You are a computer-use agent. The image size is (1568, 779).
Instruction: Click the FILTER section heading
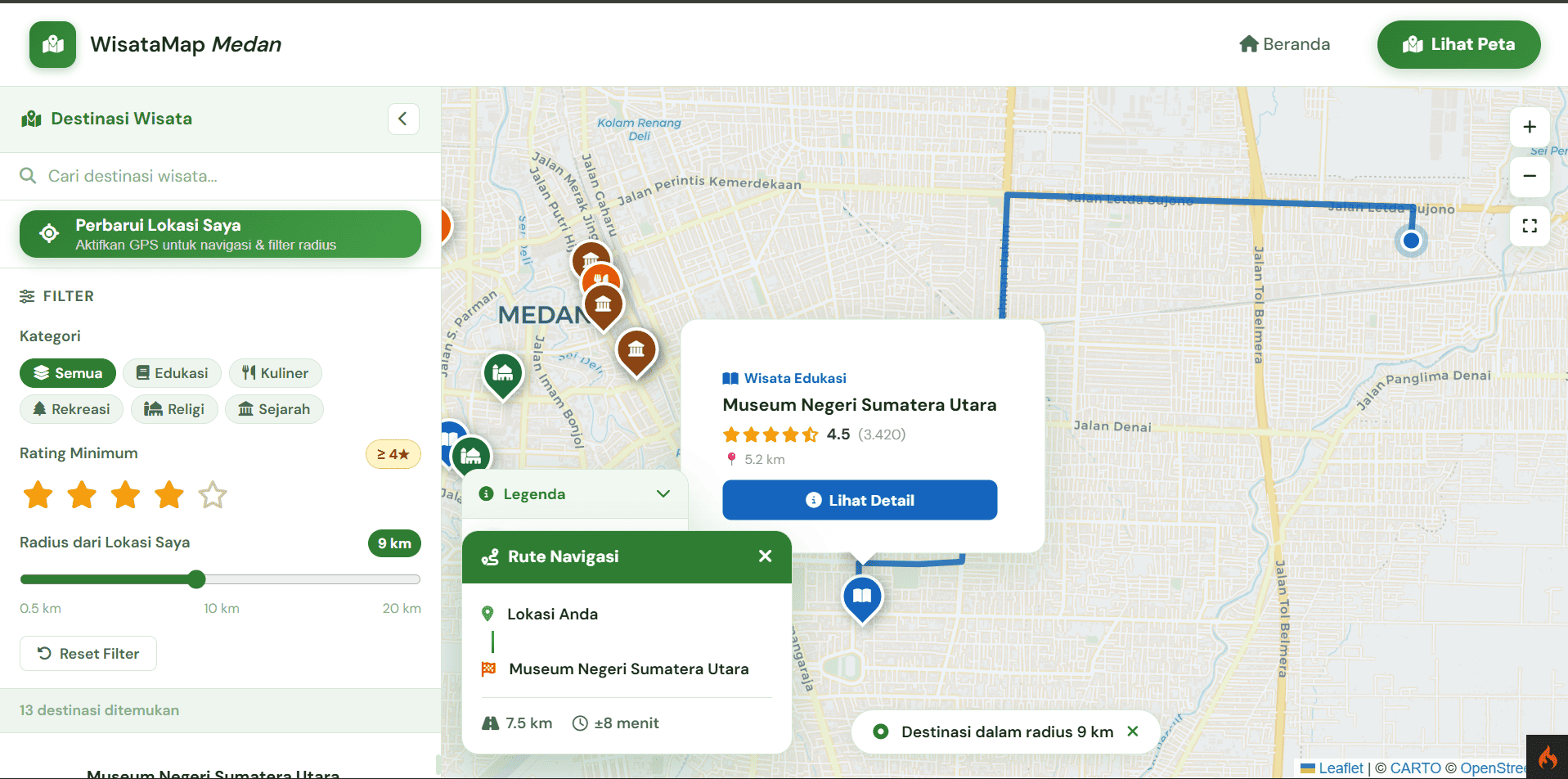pyautogui.click(x=57, y=296)
